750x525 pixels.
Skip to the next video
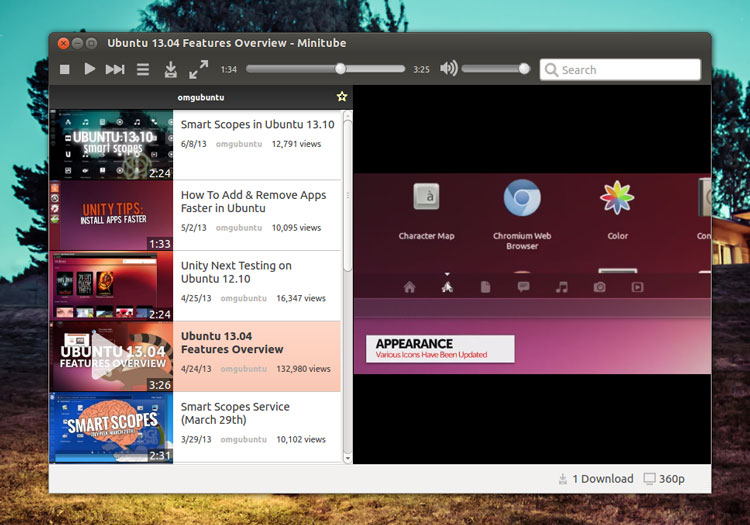coord(115,69)
